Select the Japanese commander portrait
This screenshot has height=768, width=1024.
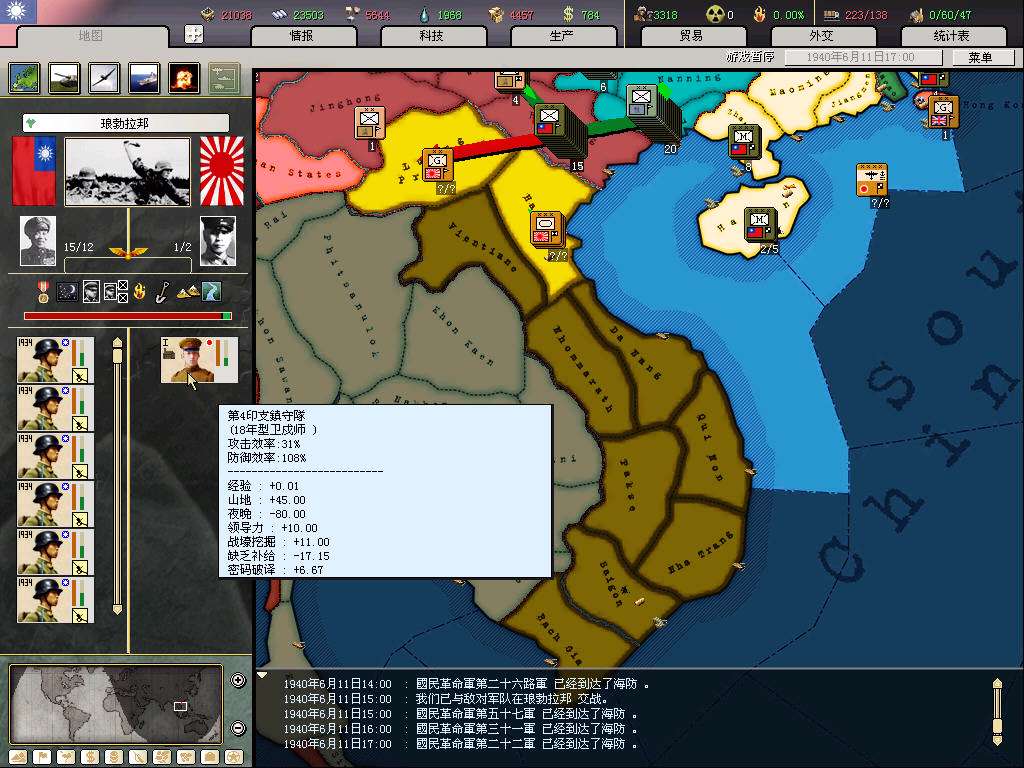pyautogui.click(x=217, y=241)
